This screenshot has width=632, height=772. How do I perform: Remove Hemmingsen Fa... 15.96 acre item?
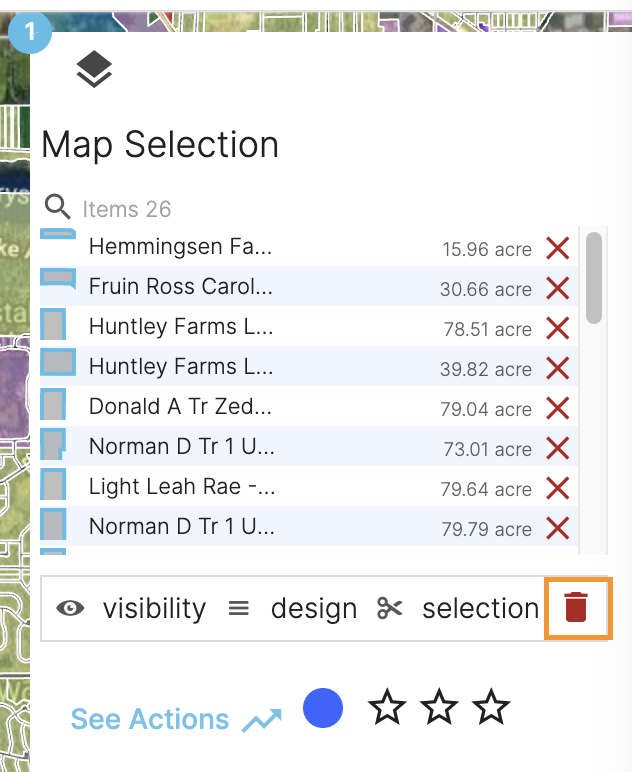tap(558, 248)
